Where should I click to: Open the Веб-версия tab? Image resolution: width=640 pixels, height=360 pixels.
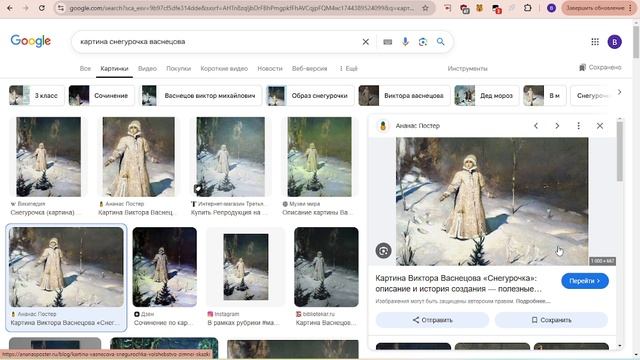(x=309, y=69)
